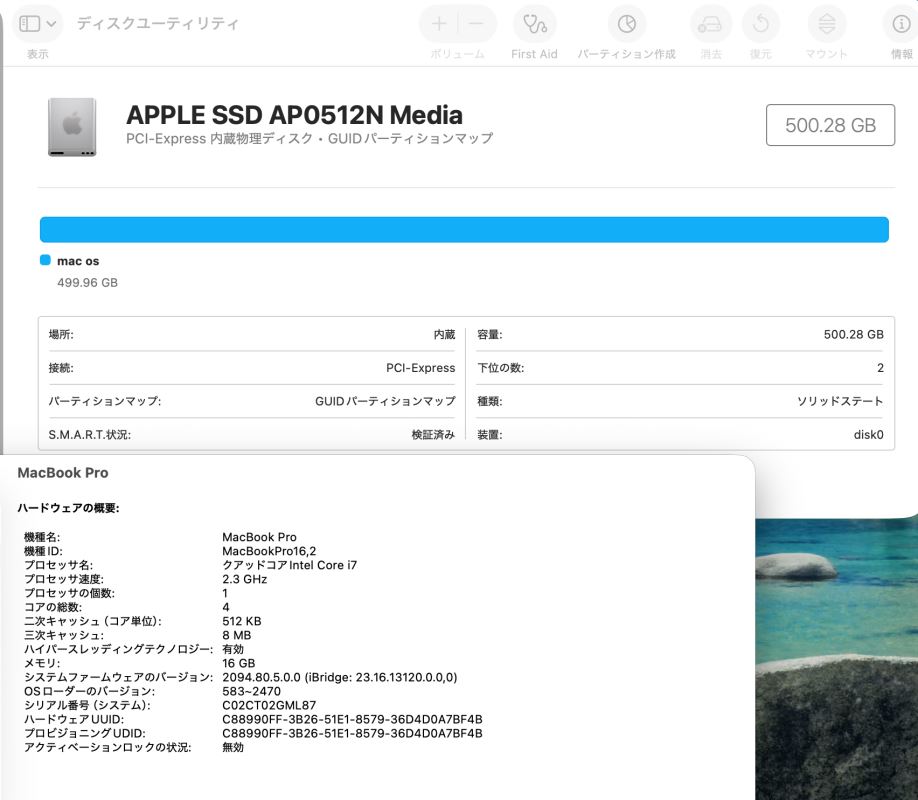Click the plus icon to add volume
Screen dimensions: 918x800
click(x=439, y=24)
